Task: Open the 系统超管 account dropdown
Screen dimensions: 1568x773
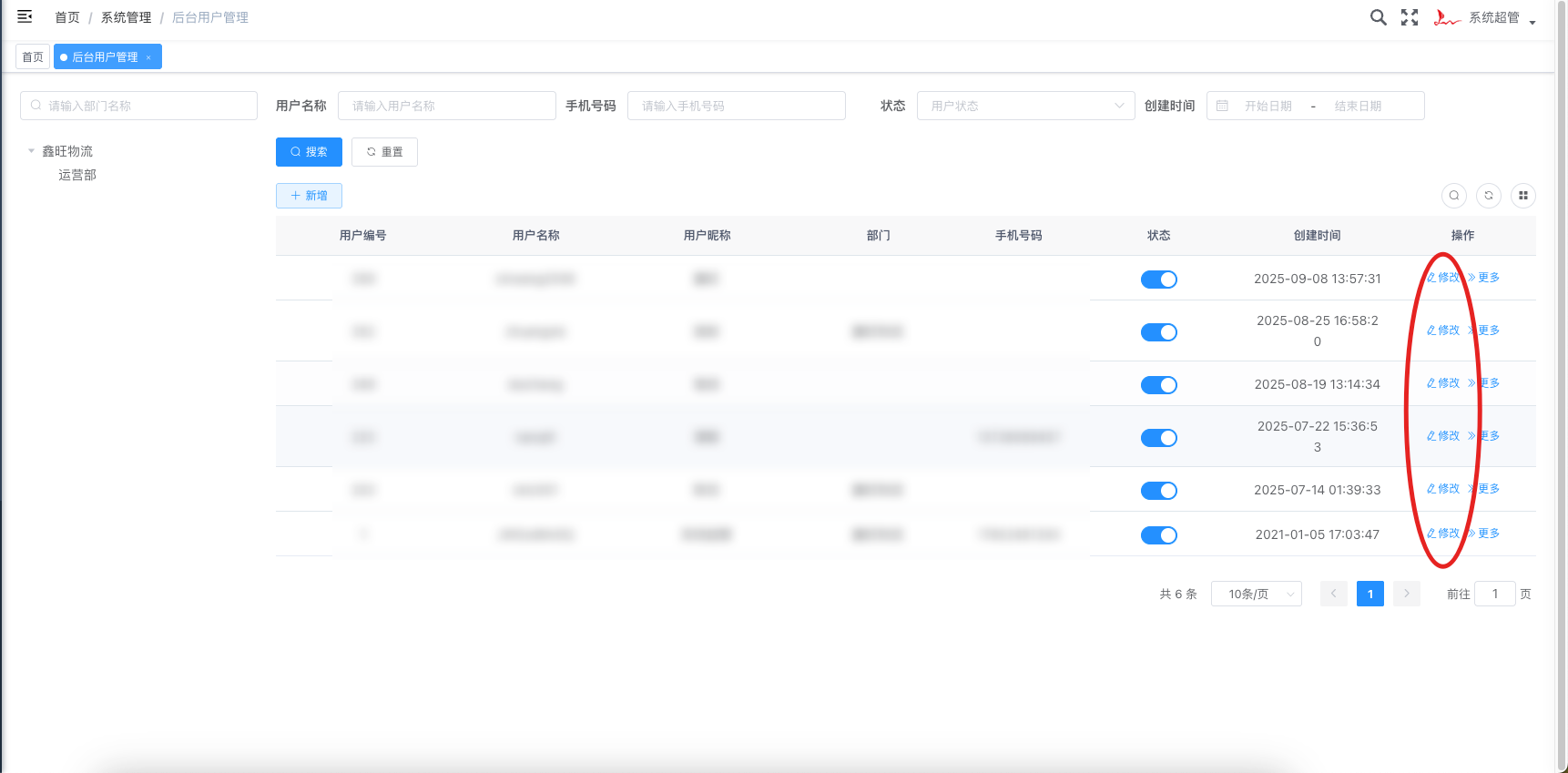Action: (x=1502, y=17)
